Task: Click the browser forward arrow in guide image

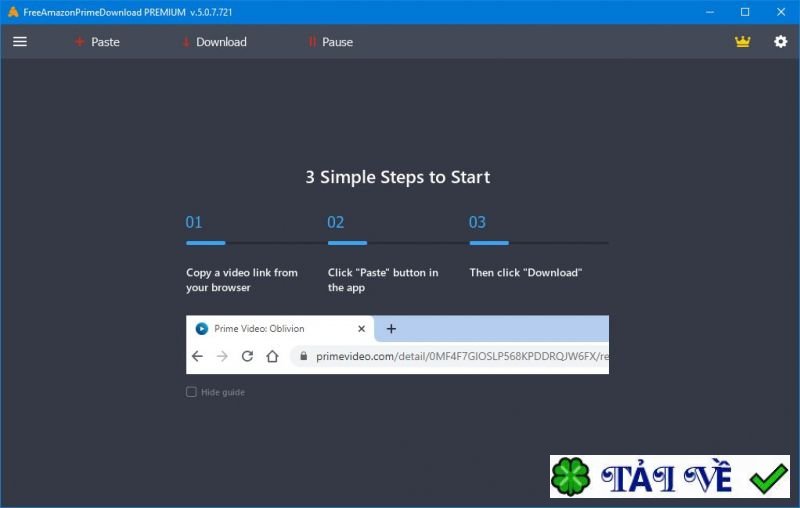Action: tap(222, 356)
